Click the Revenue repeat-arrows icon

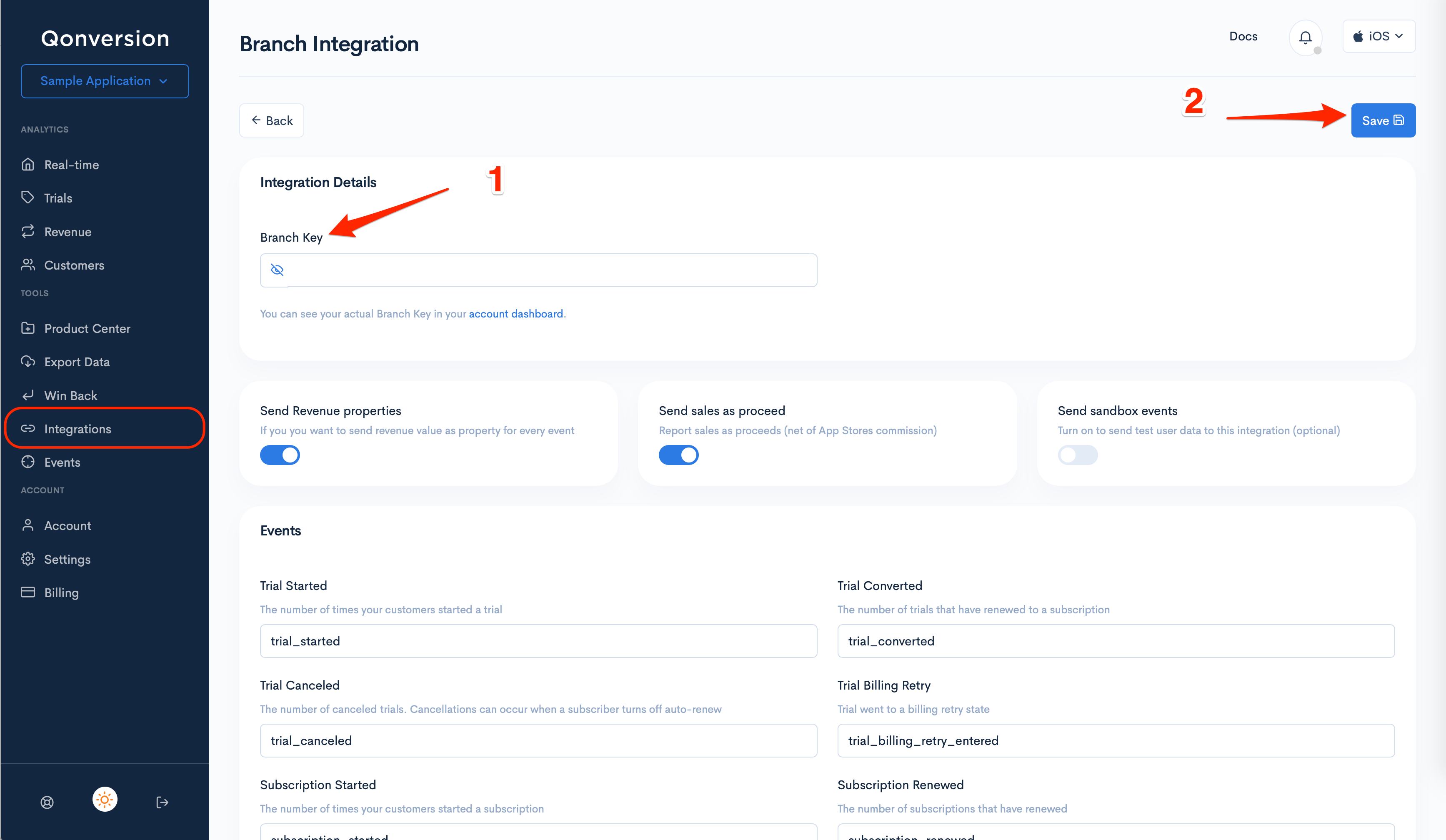28,232
